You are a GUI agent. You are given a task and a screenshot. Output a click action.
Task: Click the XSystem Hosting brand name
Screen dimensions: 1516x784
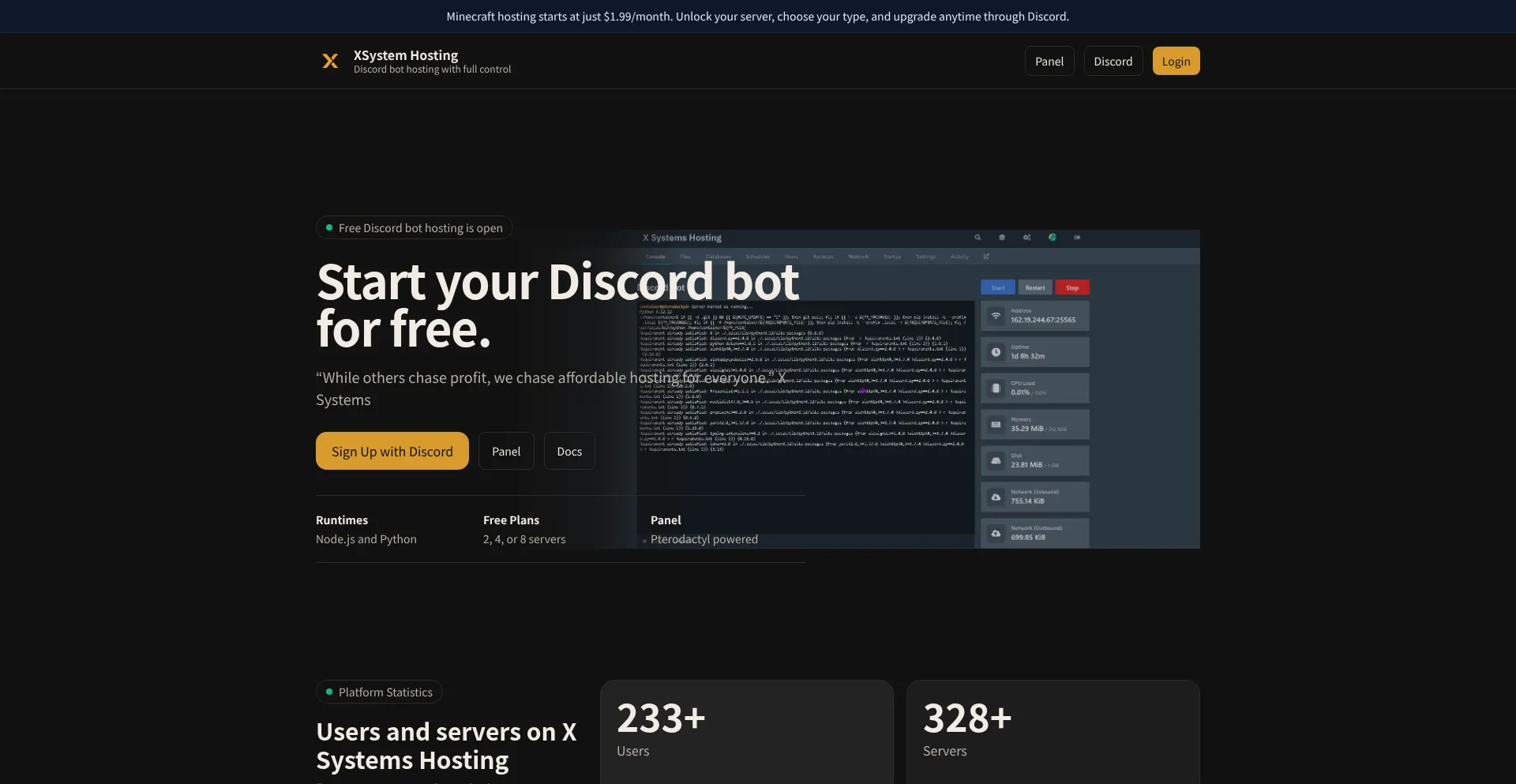[406, 55]
